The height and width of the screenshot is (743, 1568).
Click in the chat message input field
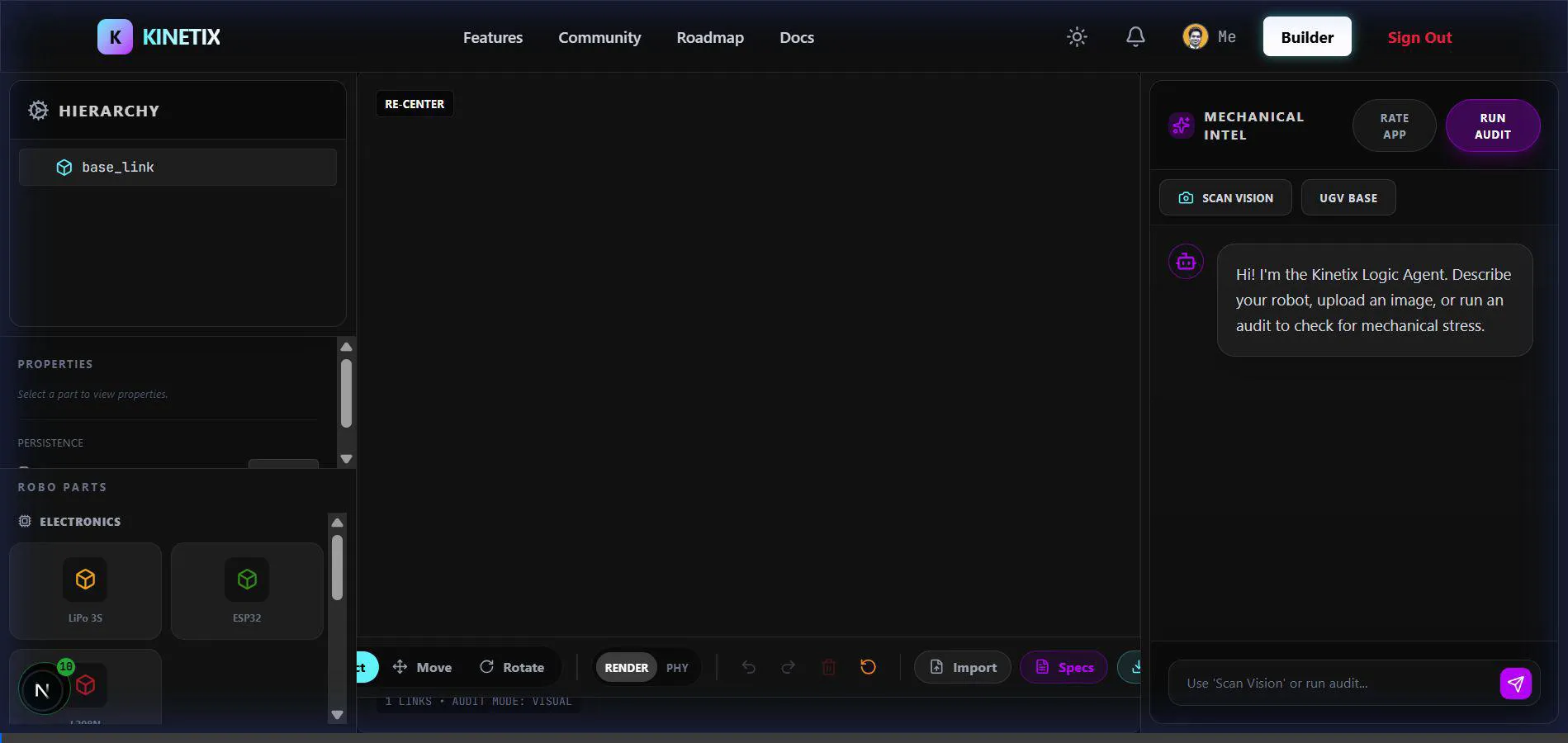click(x=1329, y=683)
